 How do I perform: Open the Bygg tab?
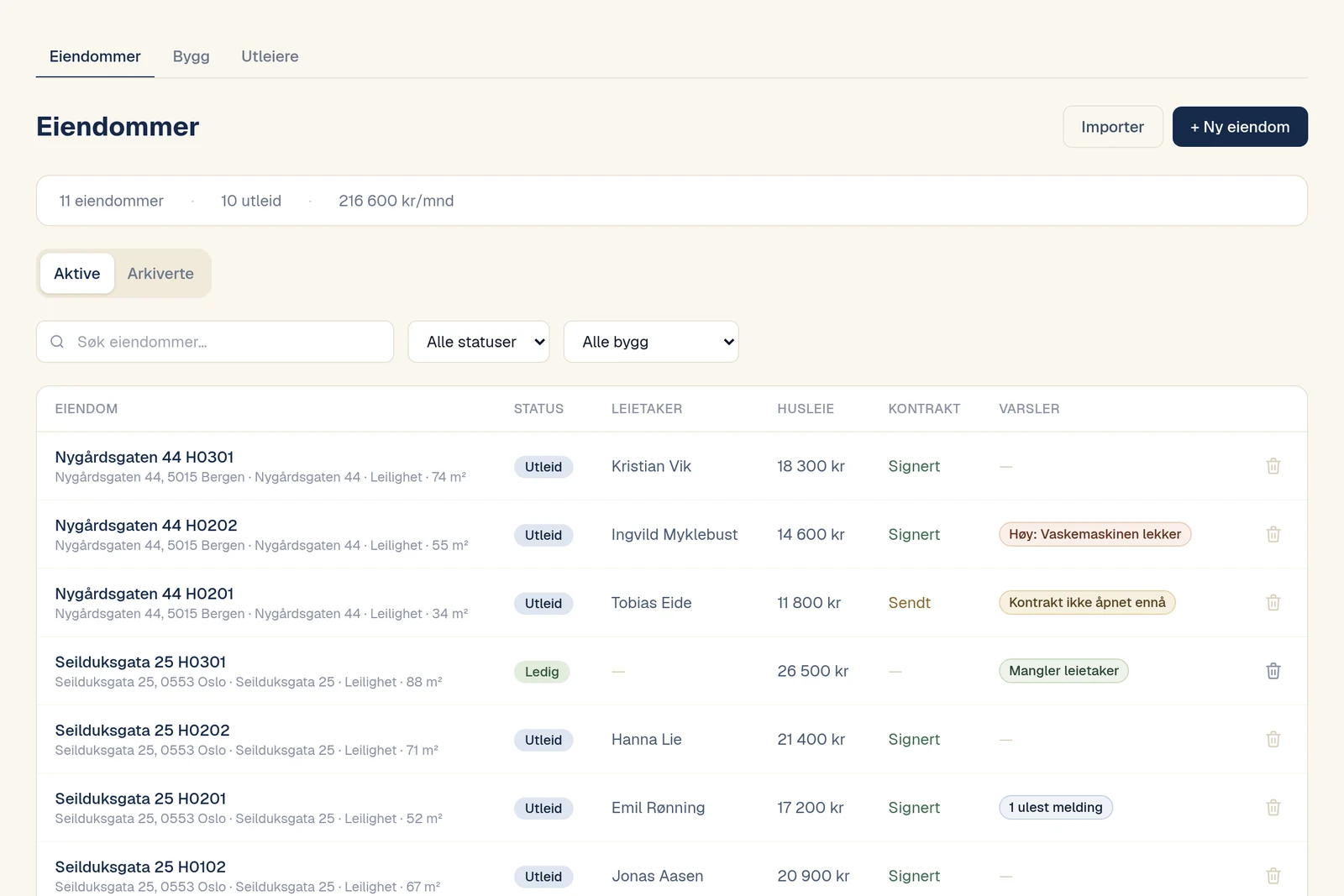click(192, 56)
